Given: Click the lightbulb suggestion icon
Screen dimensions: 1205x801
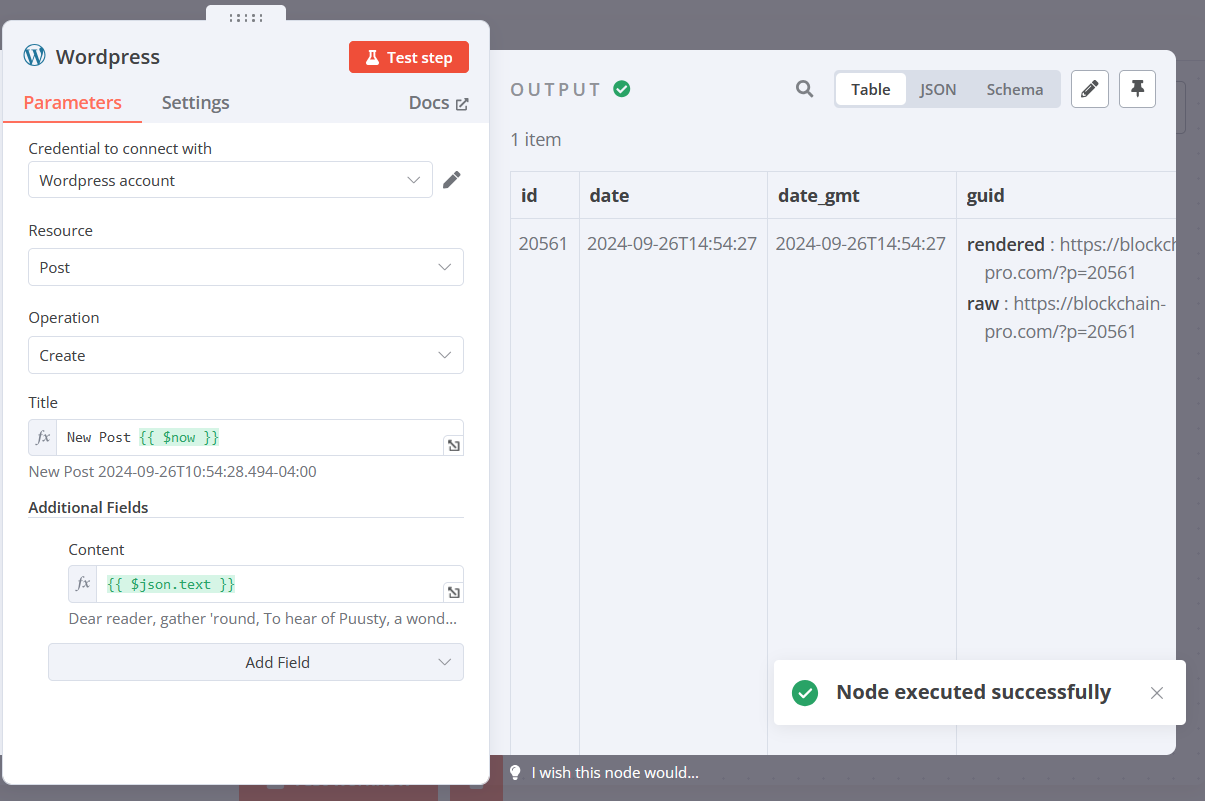Looking at the screenshot, I should coord(516,772).
